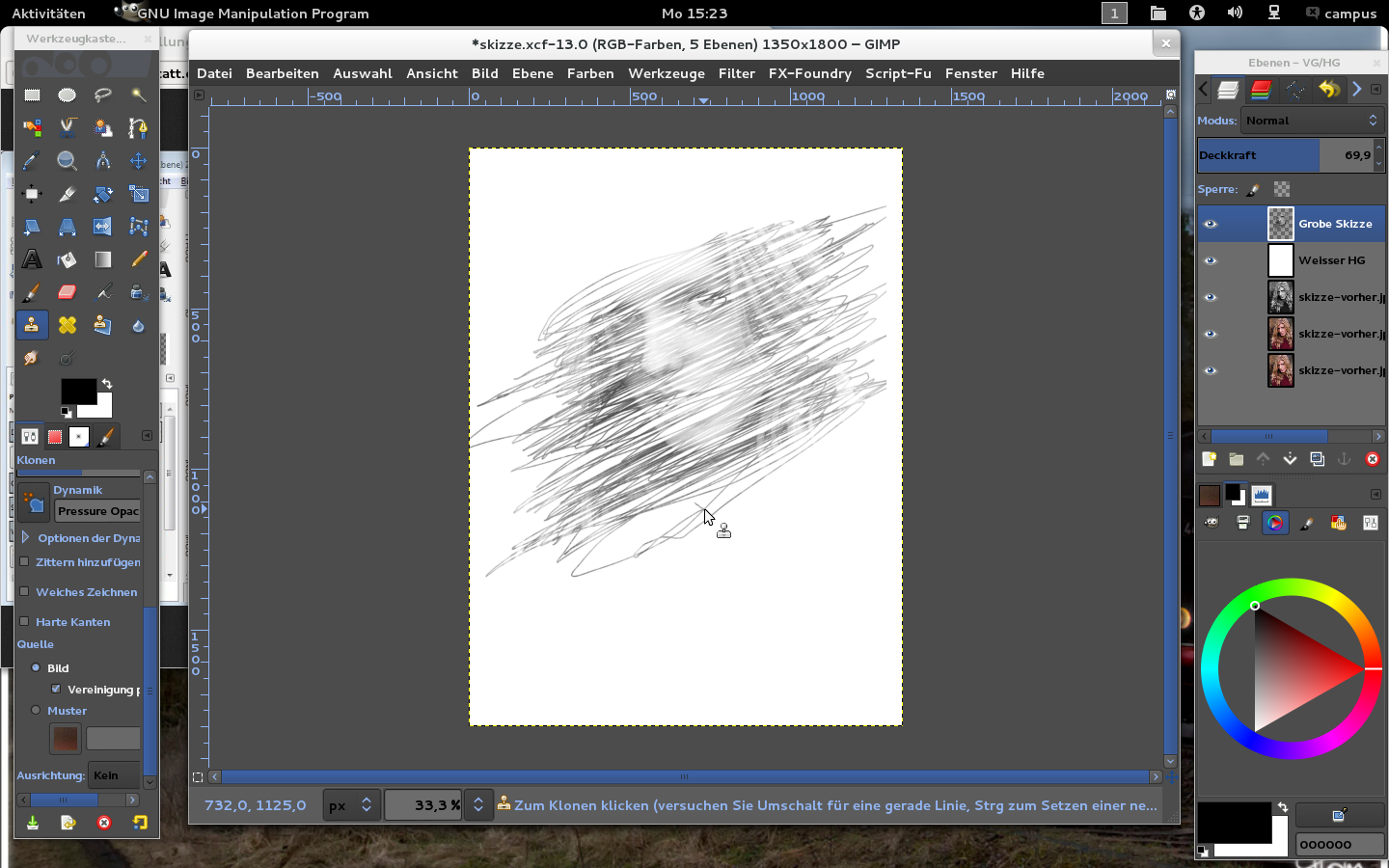The height and width of the screenshot is (868, 1389).
Task: Select the Pencil tool
Action: (139, 259)
